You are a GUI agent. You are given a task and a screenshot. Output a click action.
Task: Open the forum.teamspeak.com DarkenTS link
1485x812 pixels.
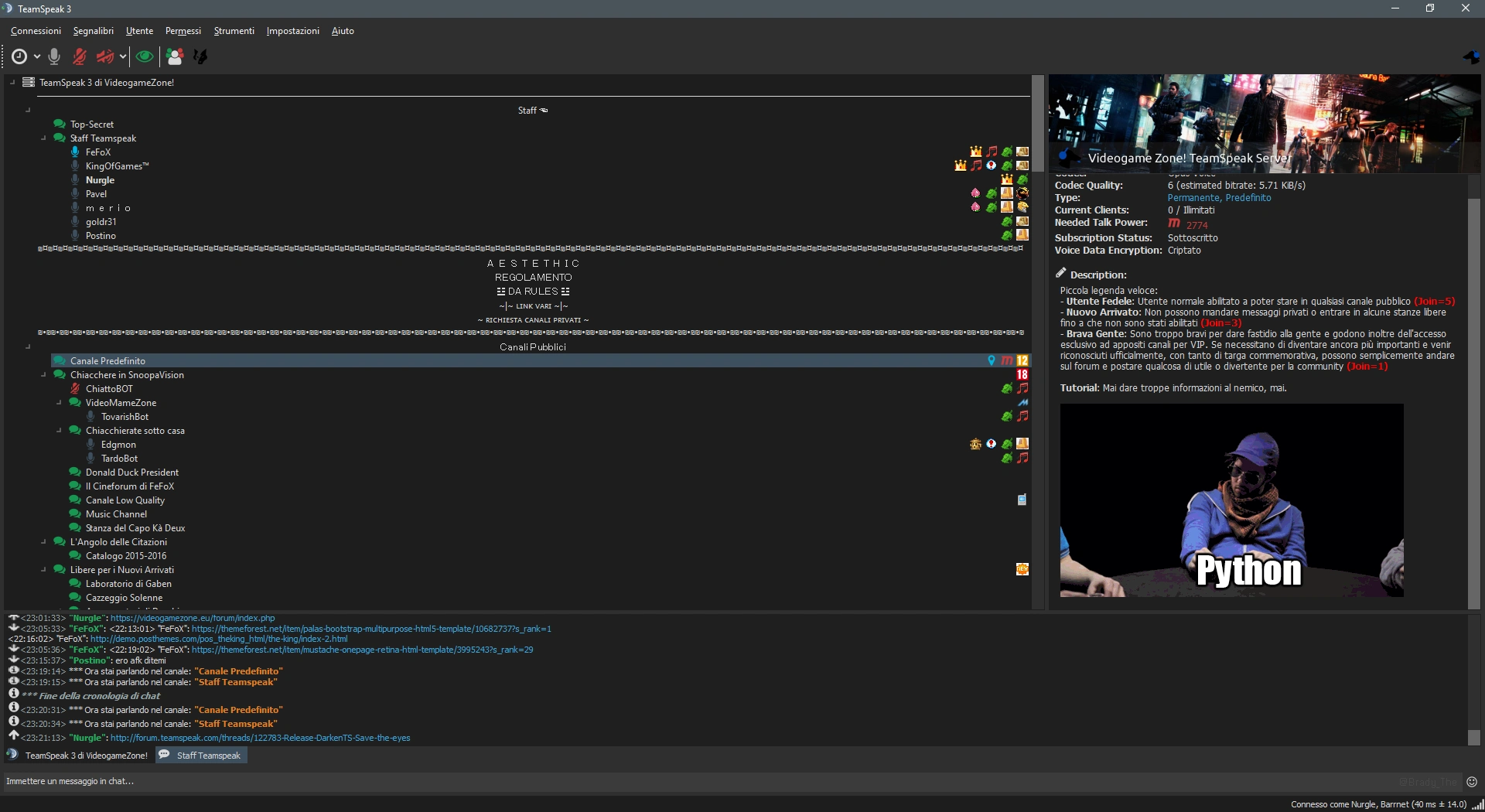(x=261, y=738)
